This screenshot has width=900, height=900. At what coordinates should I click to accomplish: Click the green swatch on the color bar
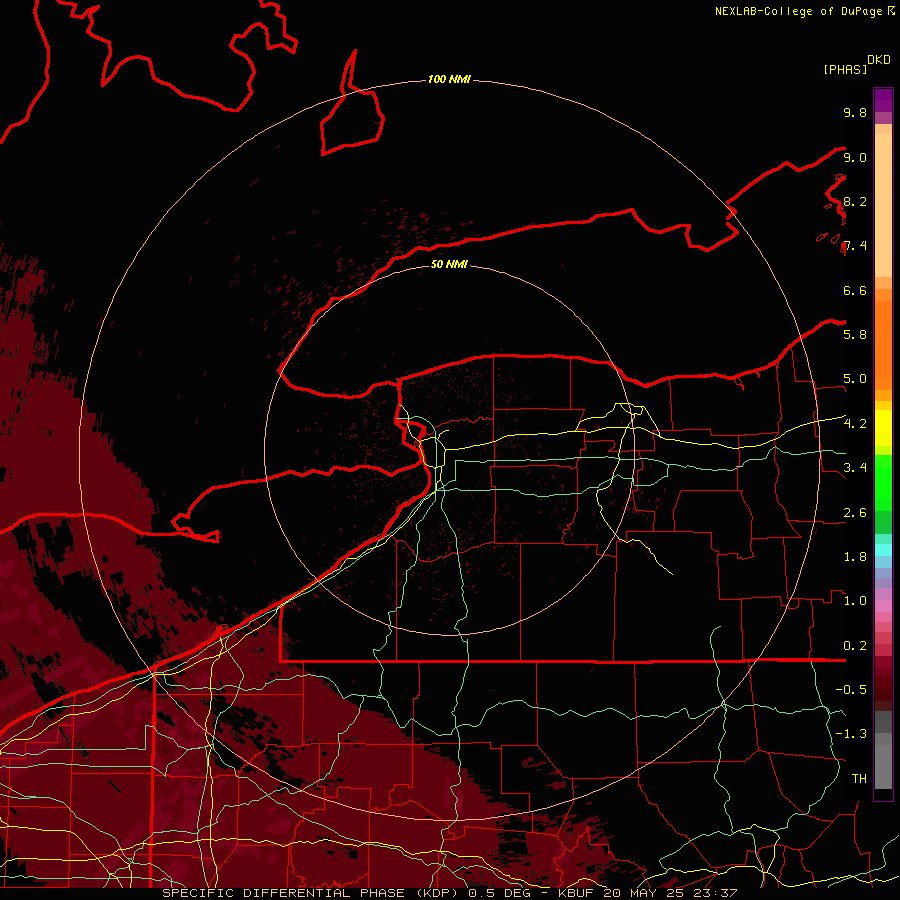[x=883, y=483]
